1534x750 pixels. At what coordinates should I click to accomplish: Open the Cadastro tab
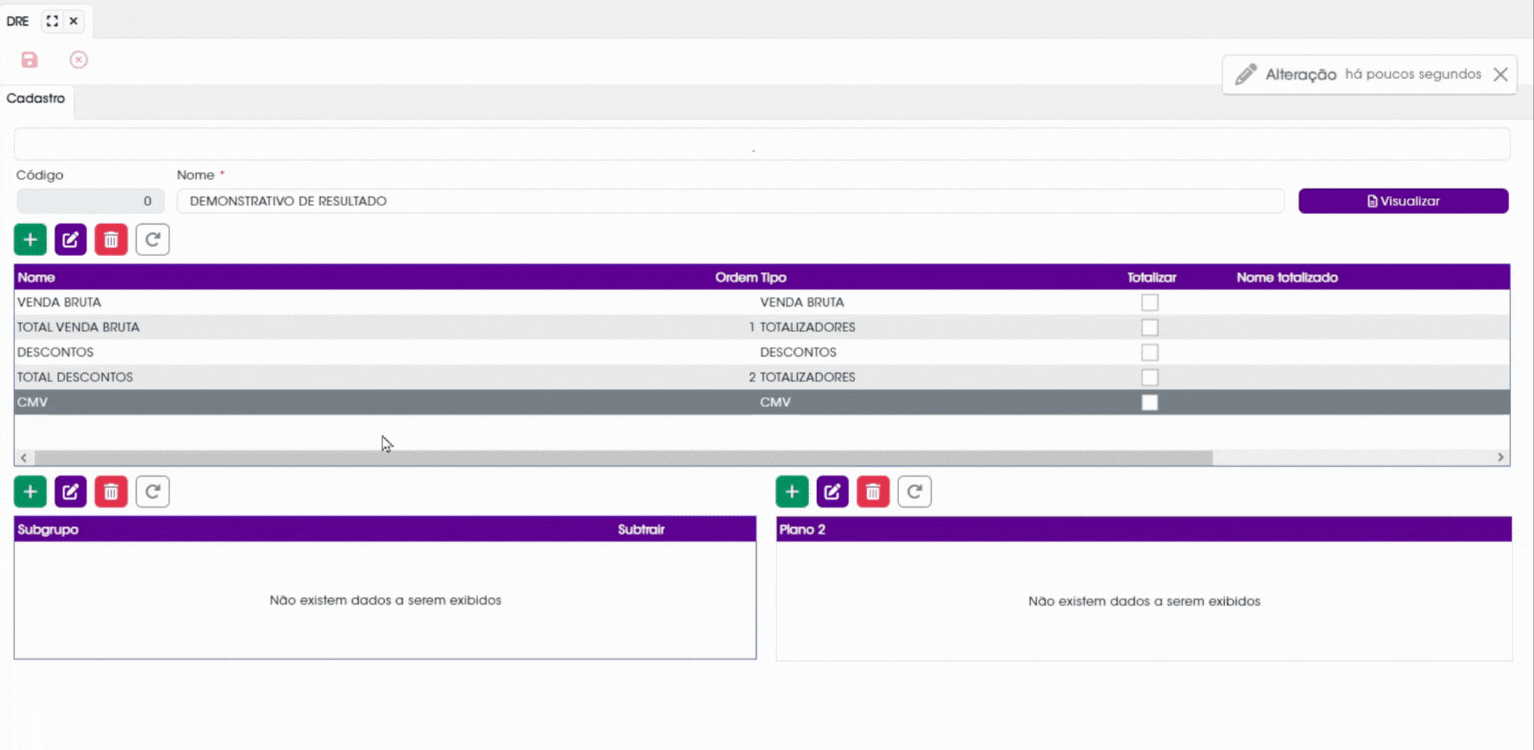(36, 99)
